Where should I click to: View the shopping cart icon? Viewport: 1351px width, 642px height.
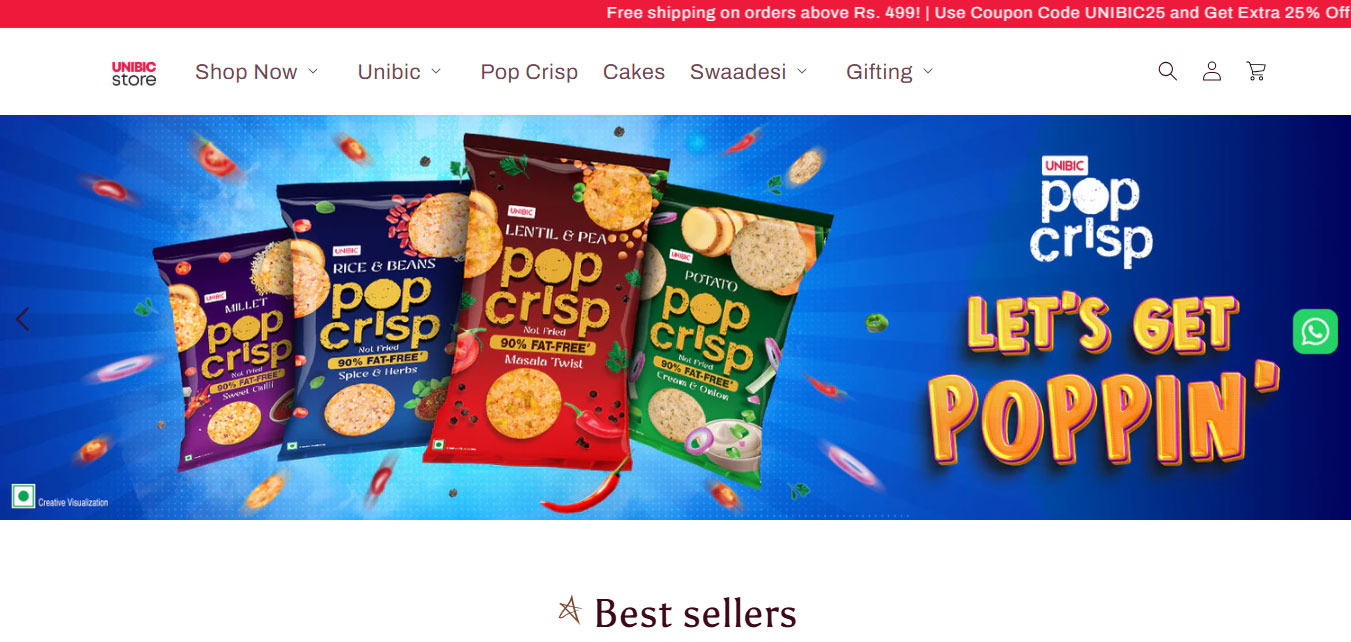(1256, 71)
